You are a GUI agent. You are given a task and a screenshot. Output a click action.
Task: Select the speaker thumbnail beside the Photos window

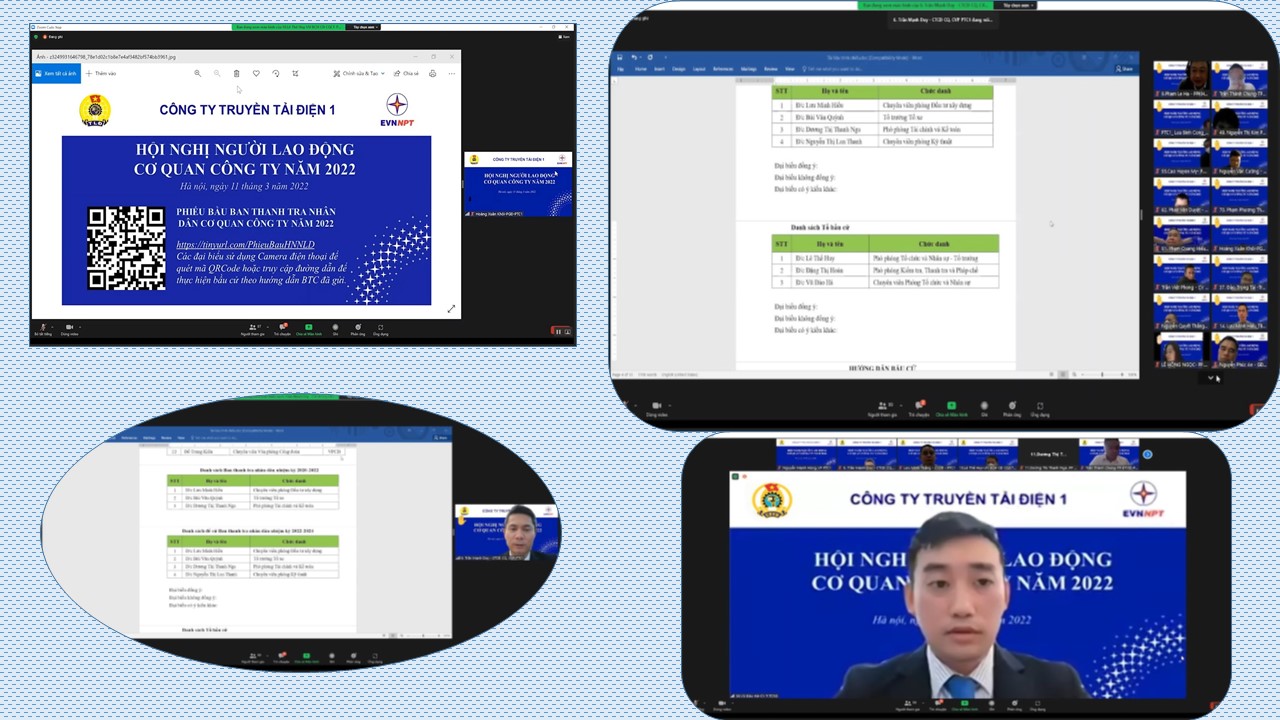(x=518, y=184)
